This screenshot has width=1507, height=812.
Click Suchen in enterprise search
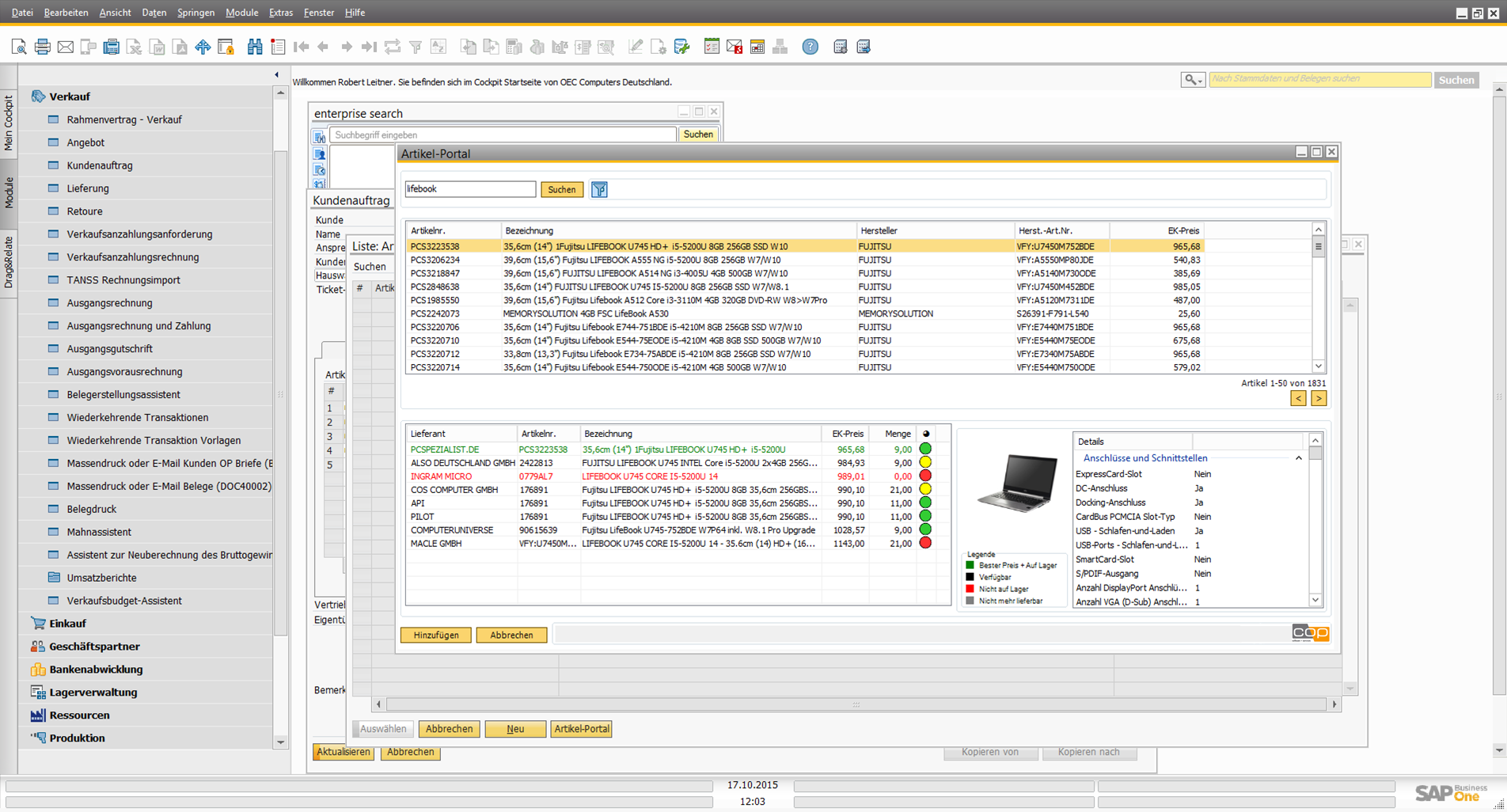tap(698, 135)
